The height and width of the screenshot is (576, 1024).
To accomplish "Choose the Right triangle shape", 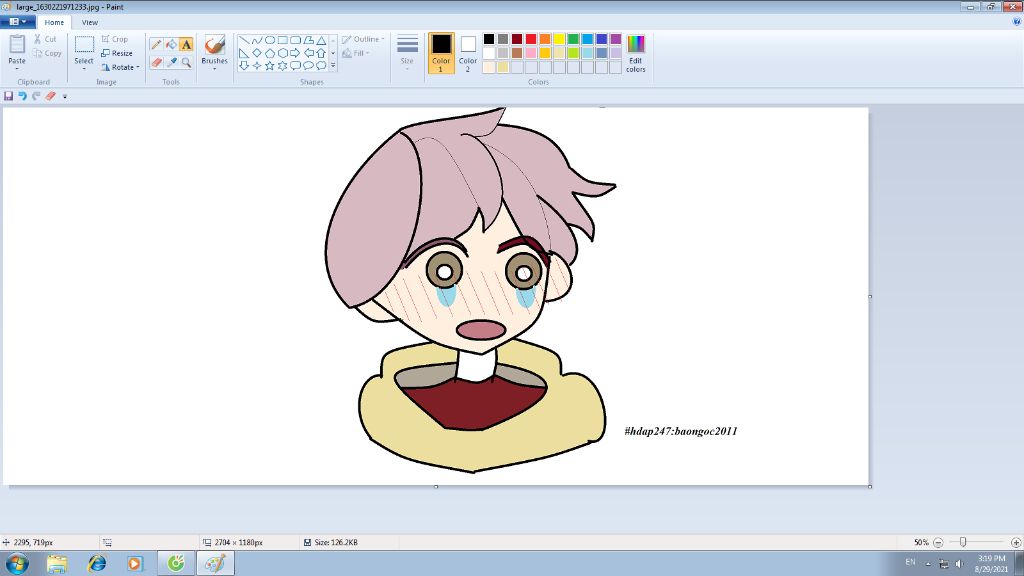I will tap(244, 53).
